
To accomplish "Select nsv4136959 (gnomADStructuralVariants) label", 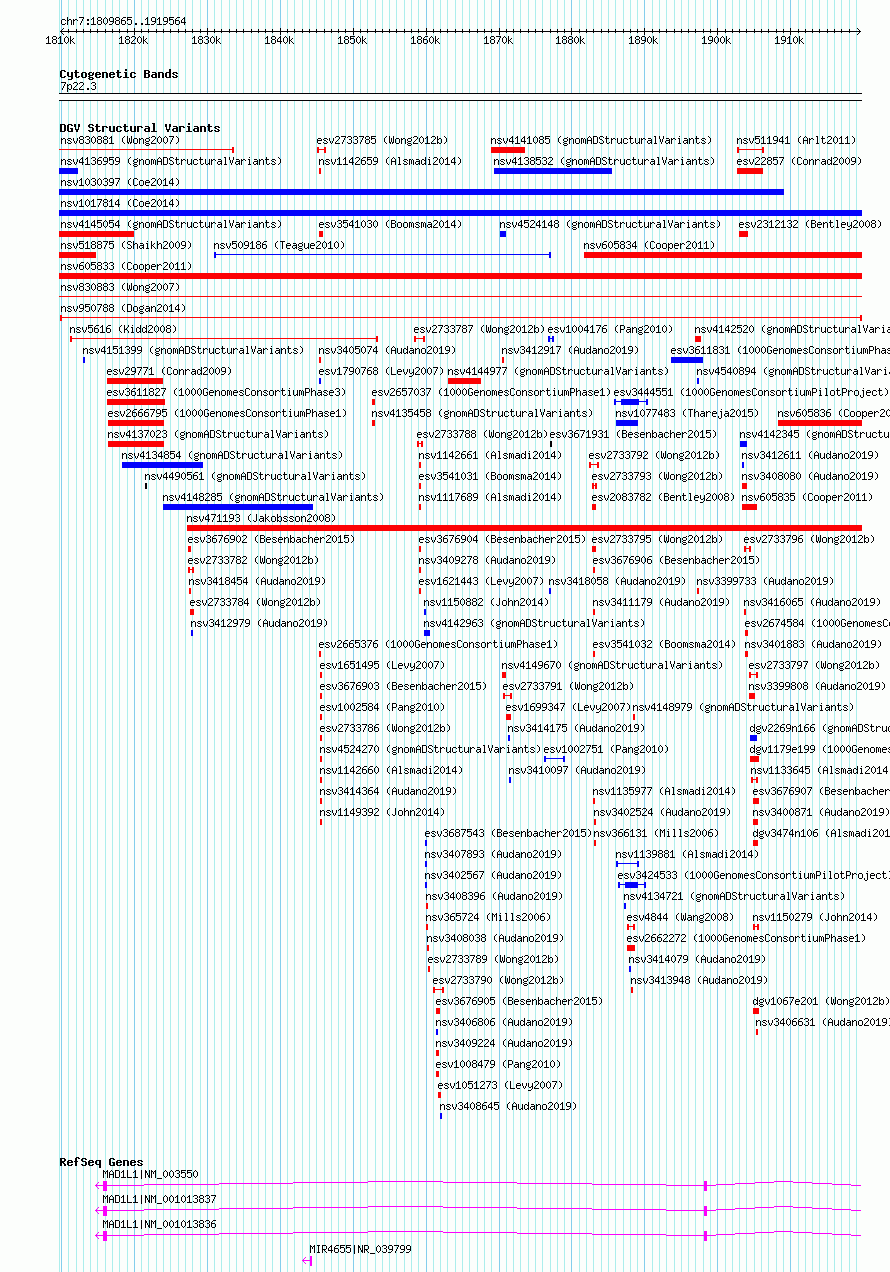I will 170,161.
